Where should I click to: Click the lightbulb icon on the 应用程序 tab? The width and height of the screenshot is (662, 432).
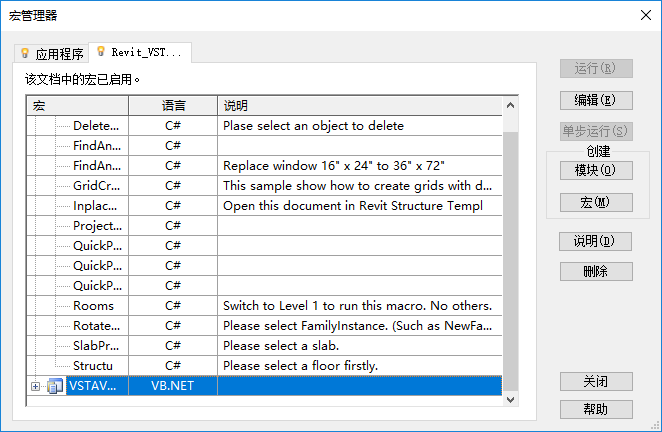point(25,53)
